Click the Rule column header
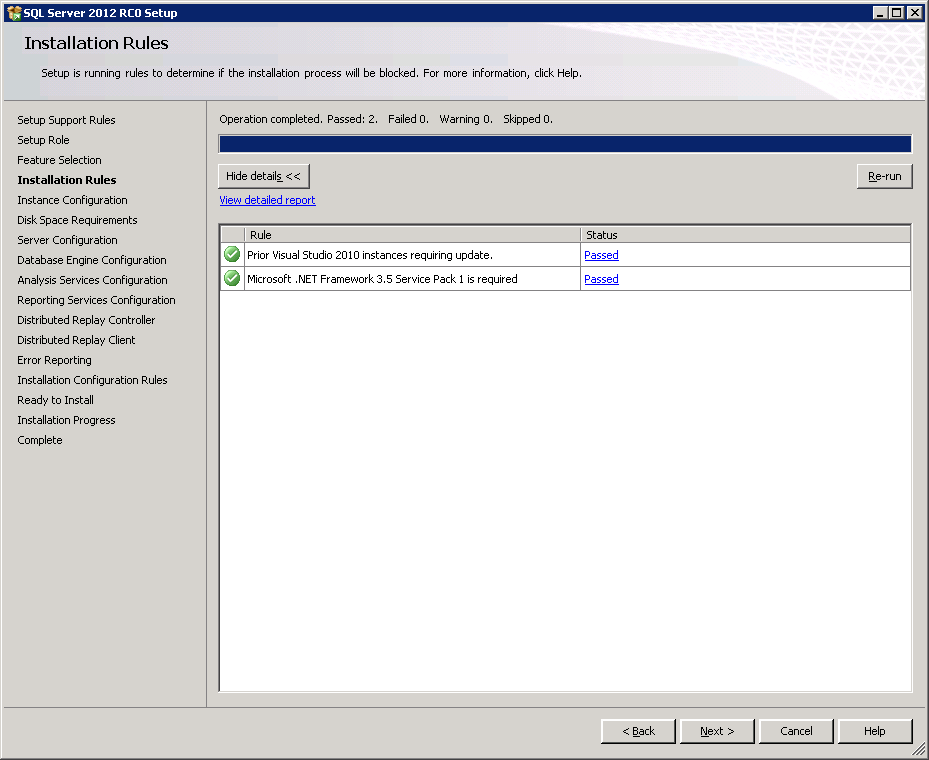 [412, 235]
